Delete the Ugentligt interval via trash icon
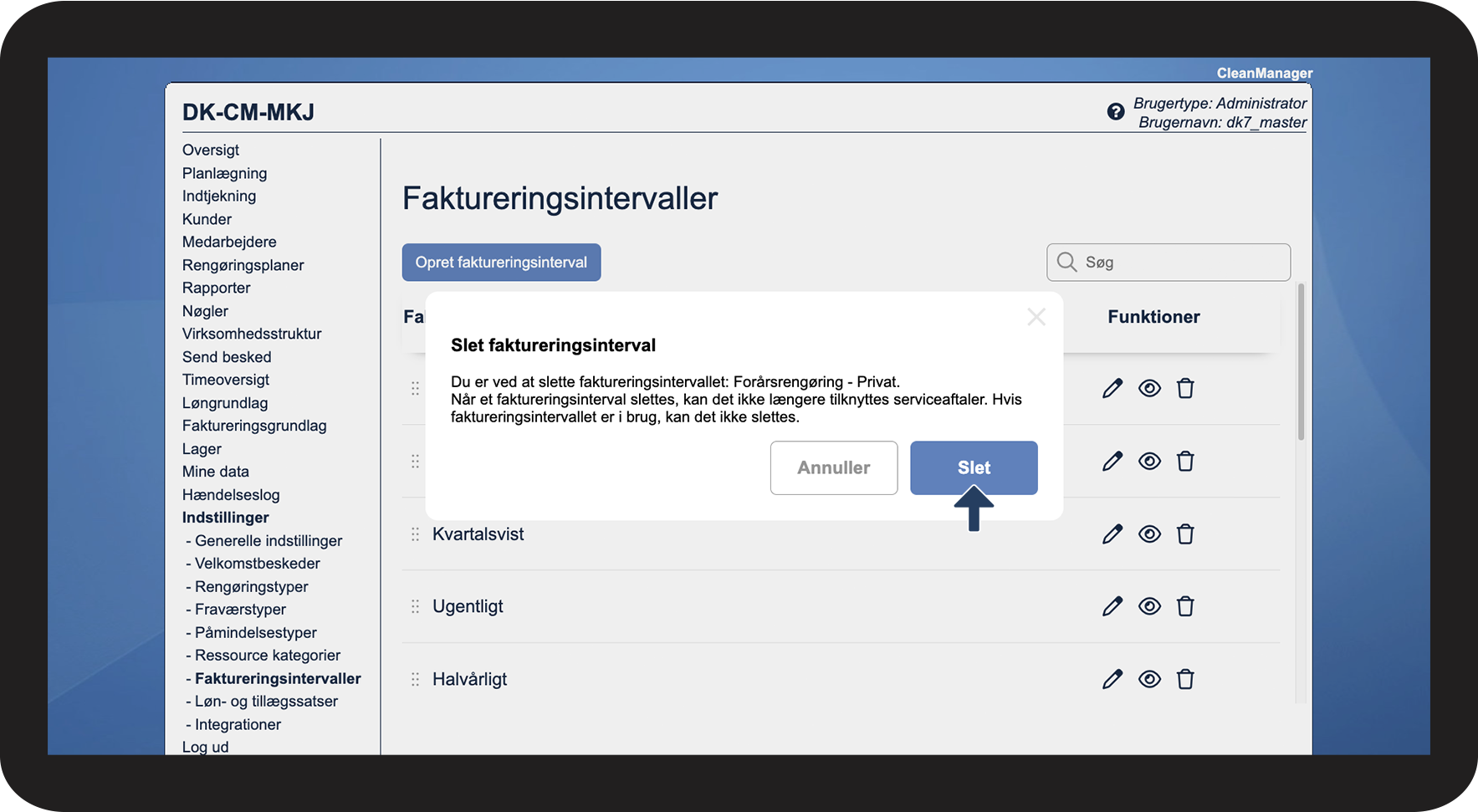The height and width of the screenshot is (812, 1478). click(1185, 606)
